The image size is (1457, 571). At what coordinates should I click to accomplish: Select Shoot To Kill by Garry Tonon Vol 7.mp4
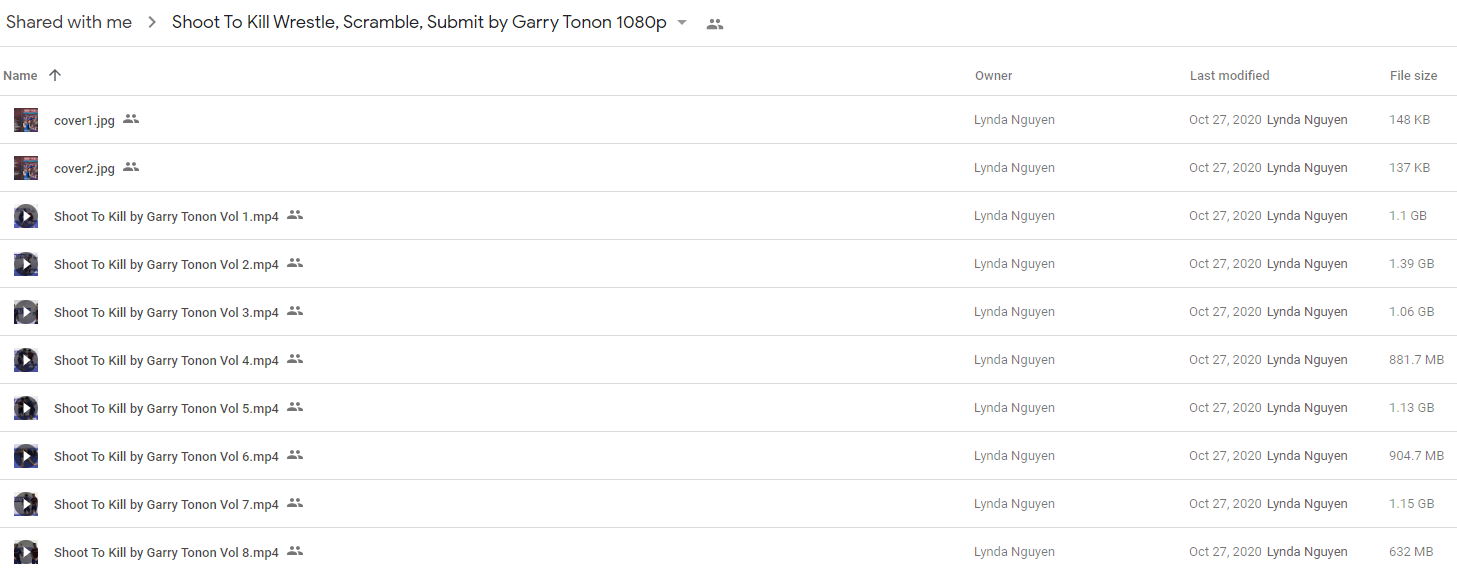[x=166, y=505]
